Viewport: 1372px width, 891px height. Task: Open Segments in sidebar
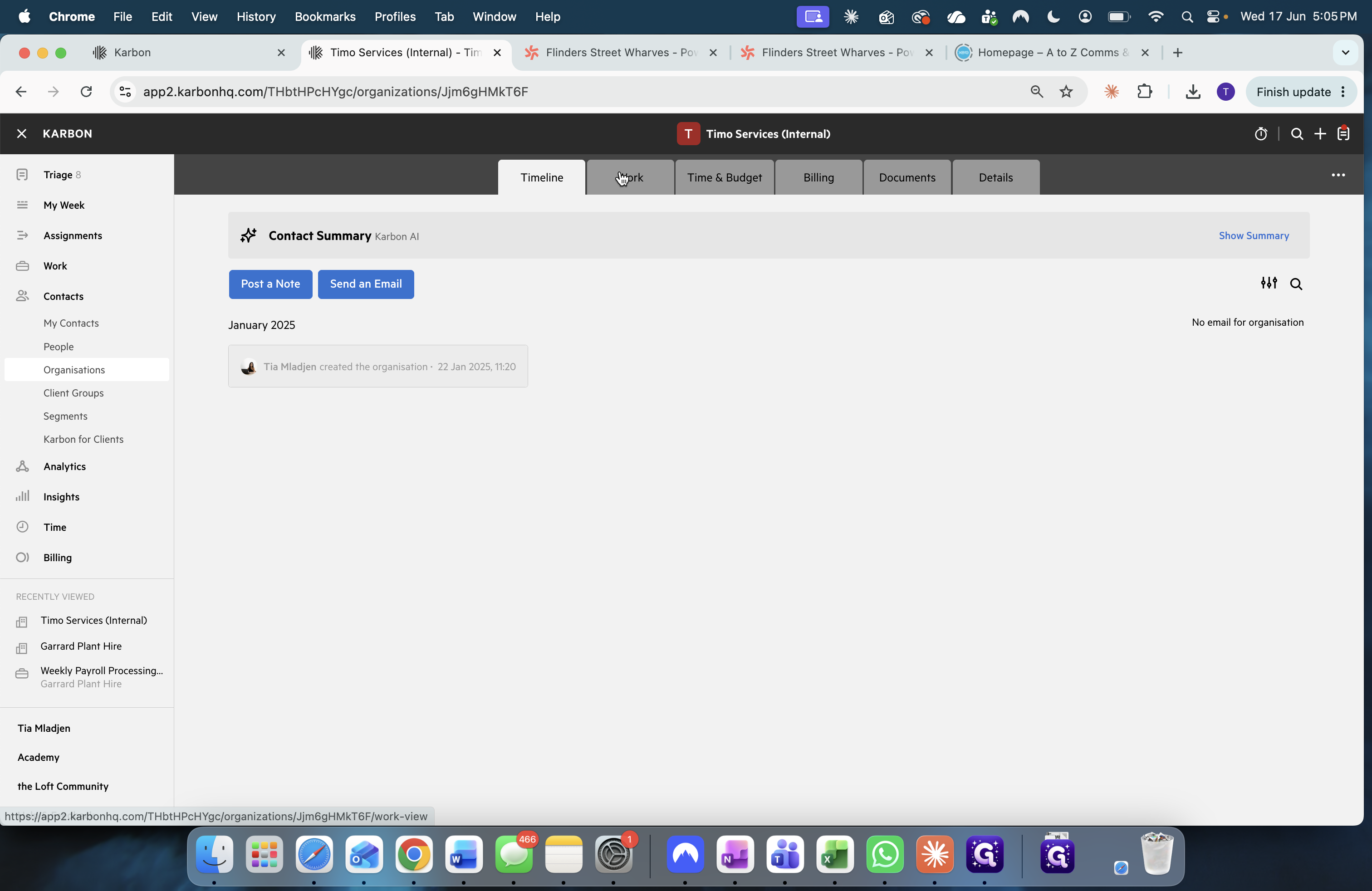(x=65, y=416)
